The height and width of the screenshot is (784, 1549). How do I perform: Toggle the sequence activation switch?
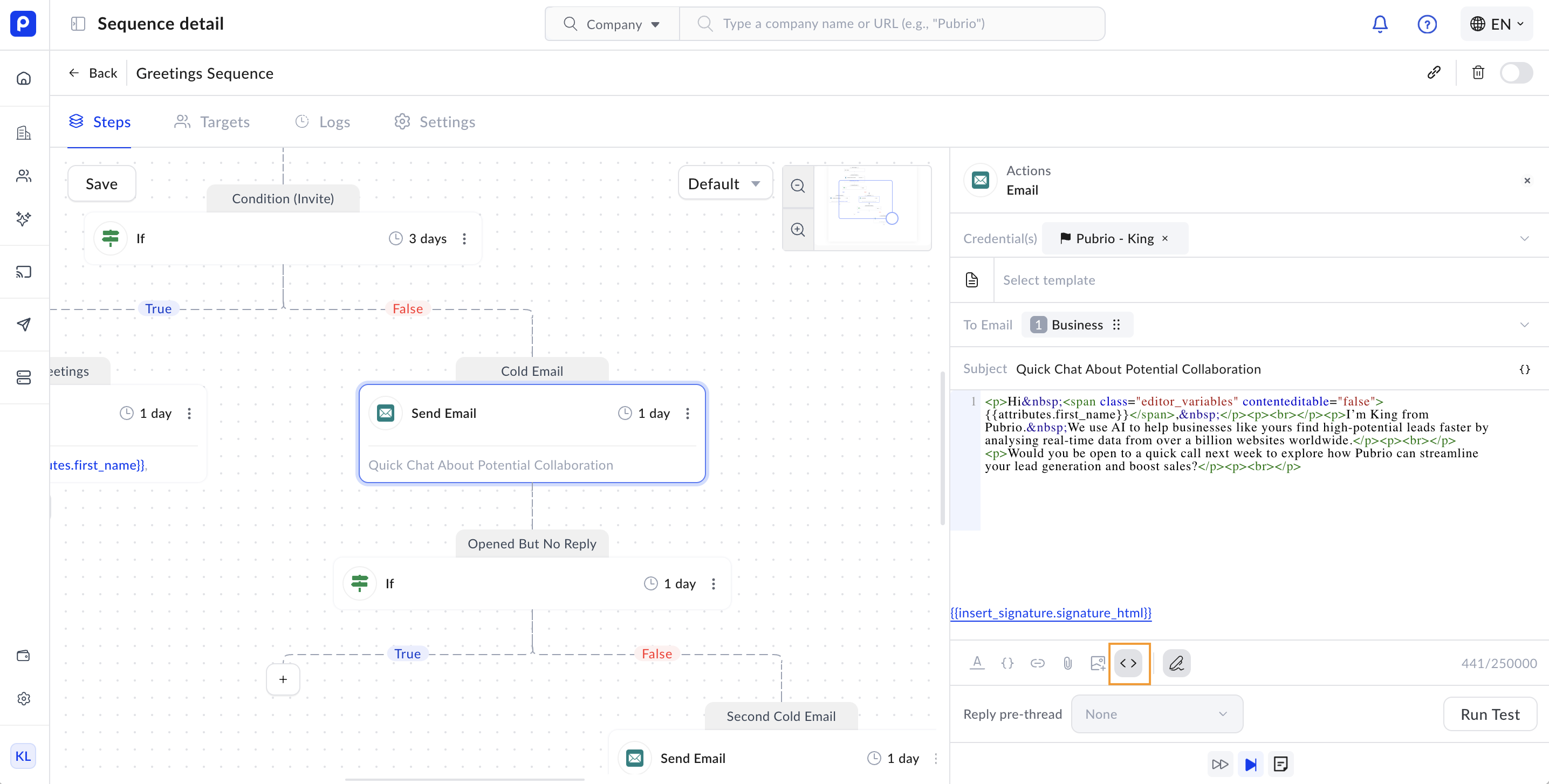click(1516, 73)
